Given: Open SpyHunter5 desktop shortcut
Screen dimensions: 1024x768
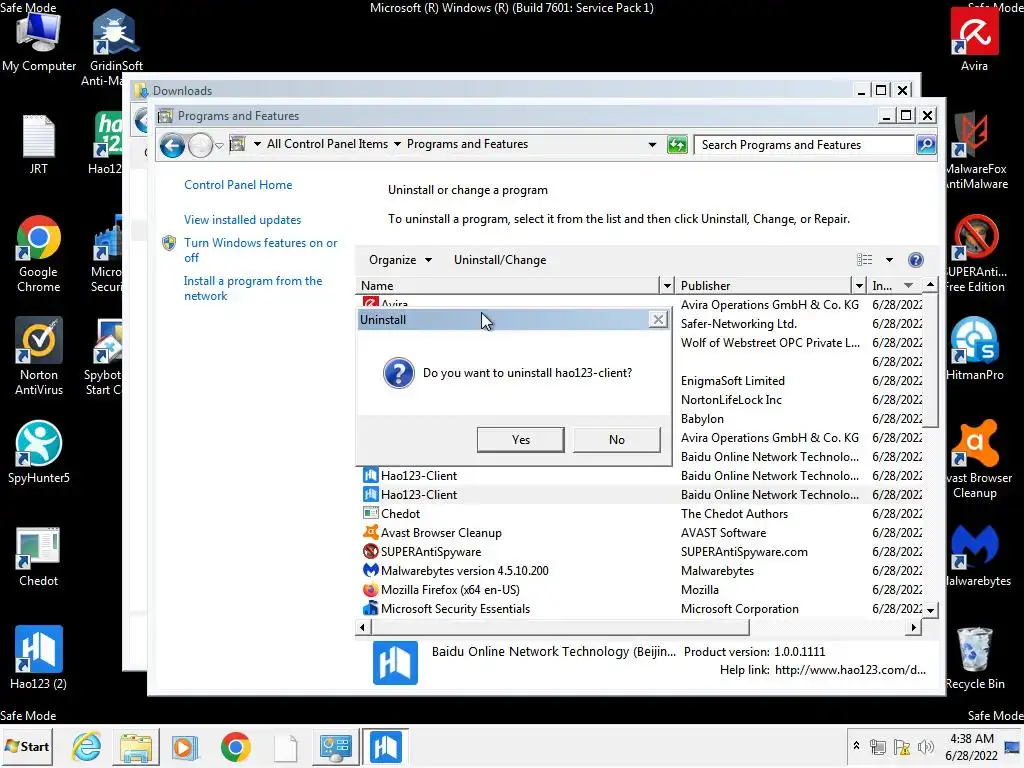Looking at the screenshot, I should [39, 452].
